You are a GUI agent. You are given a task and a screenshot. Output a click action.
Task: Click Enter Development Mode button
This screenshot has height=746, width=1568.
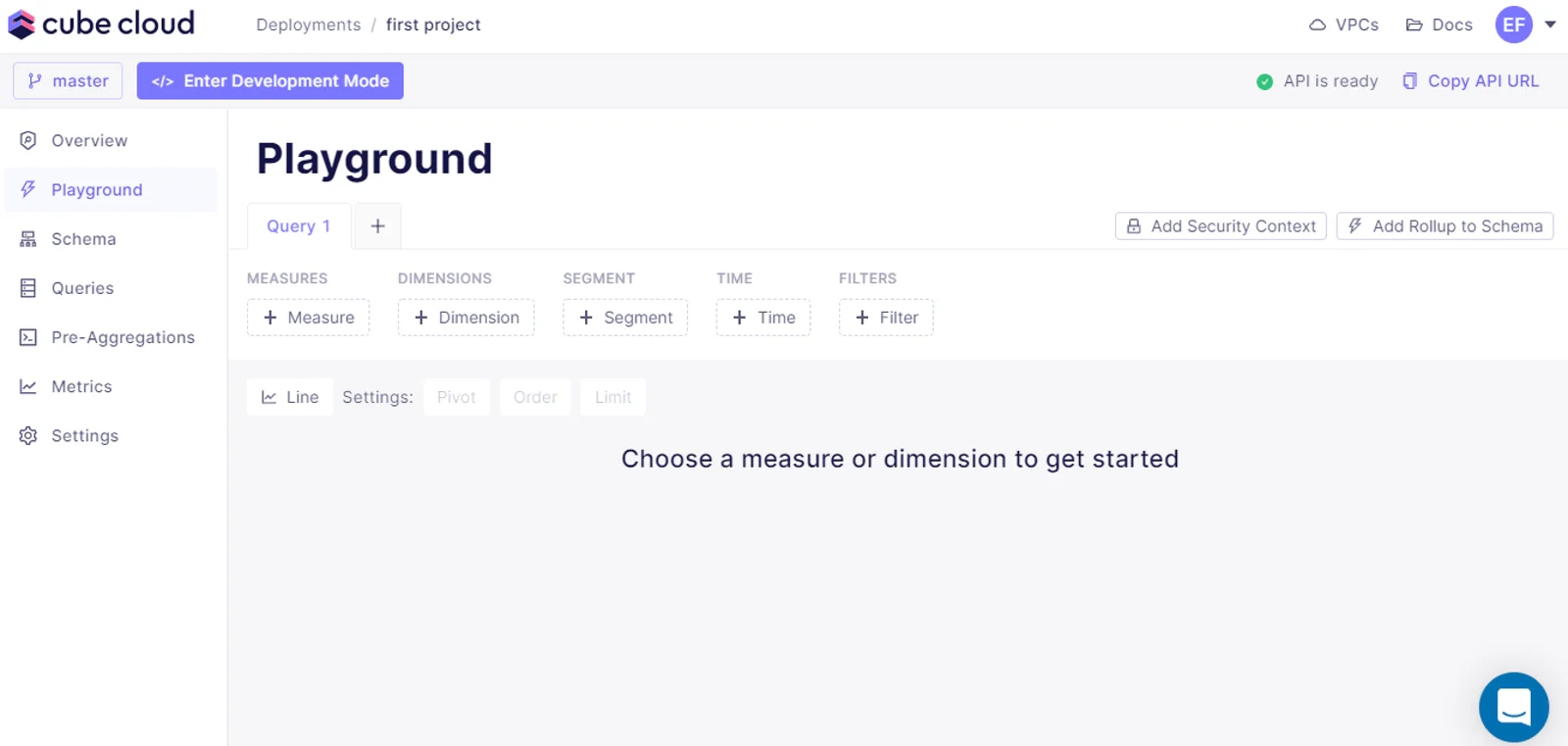270,80
